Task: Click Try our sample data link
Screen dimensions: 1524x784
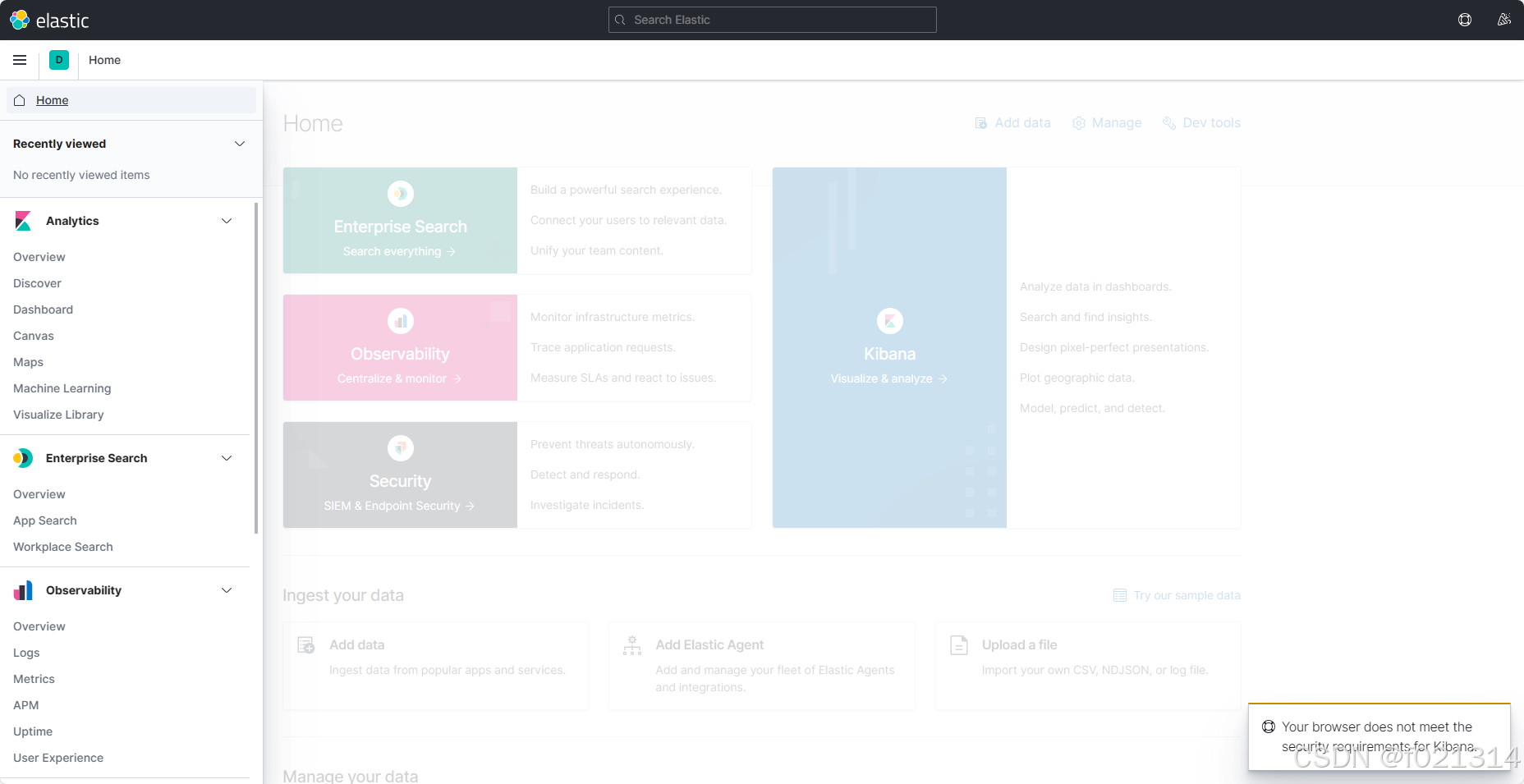Action: point(1177,595)
